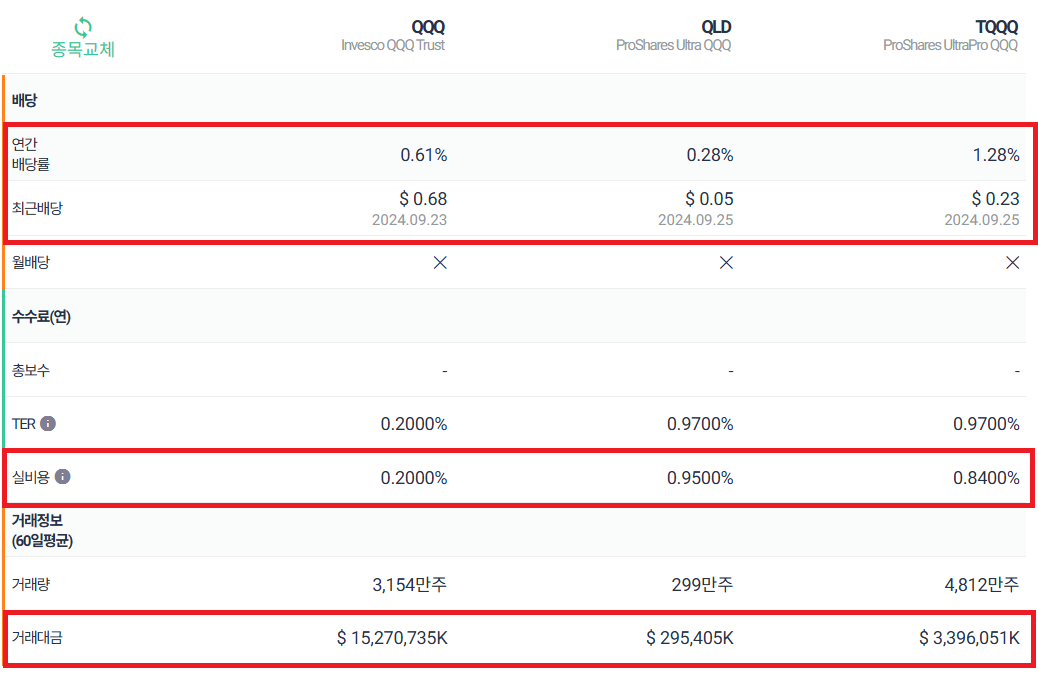Click the ProShares Ultra QQQ name

click(x=673, y=45)
